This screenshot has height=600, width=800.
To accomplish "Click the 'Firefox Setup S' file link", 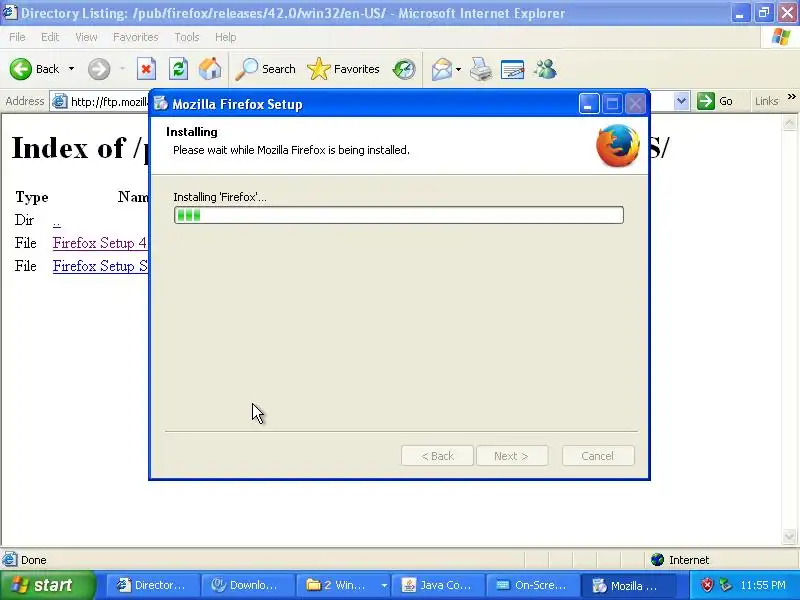I will (100, 266).
